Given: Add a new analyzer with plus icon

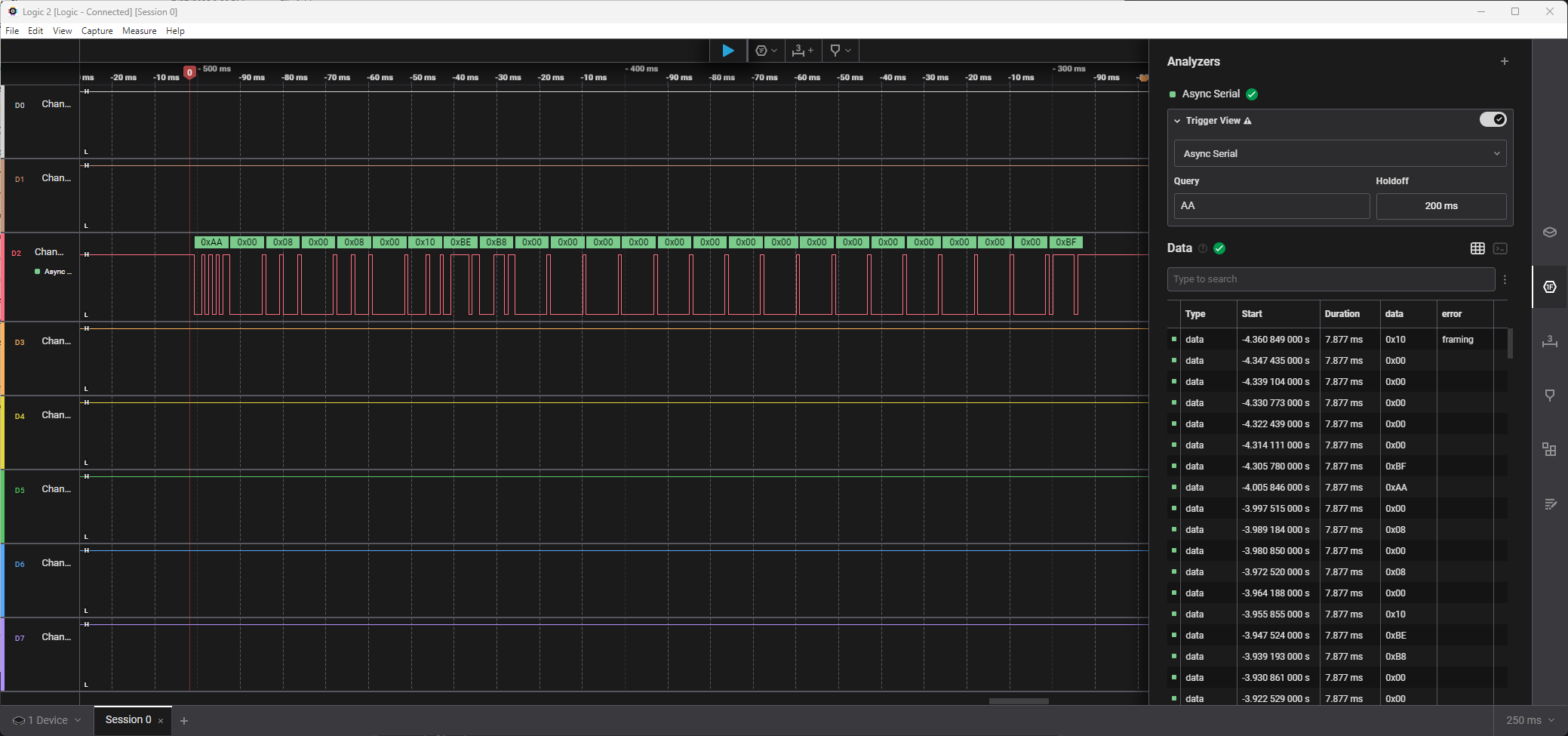Looking at the screenshot, I should tap(1504, 61).
